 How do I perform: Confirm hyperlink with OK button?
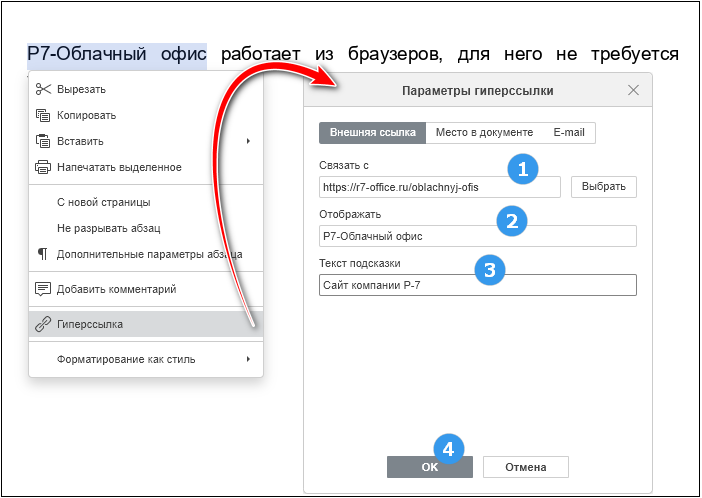pyautogui.click(x=430, y=467)
